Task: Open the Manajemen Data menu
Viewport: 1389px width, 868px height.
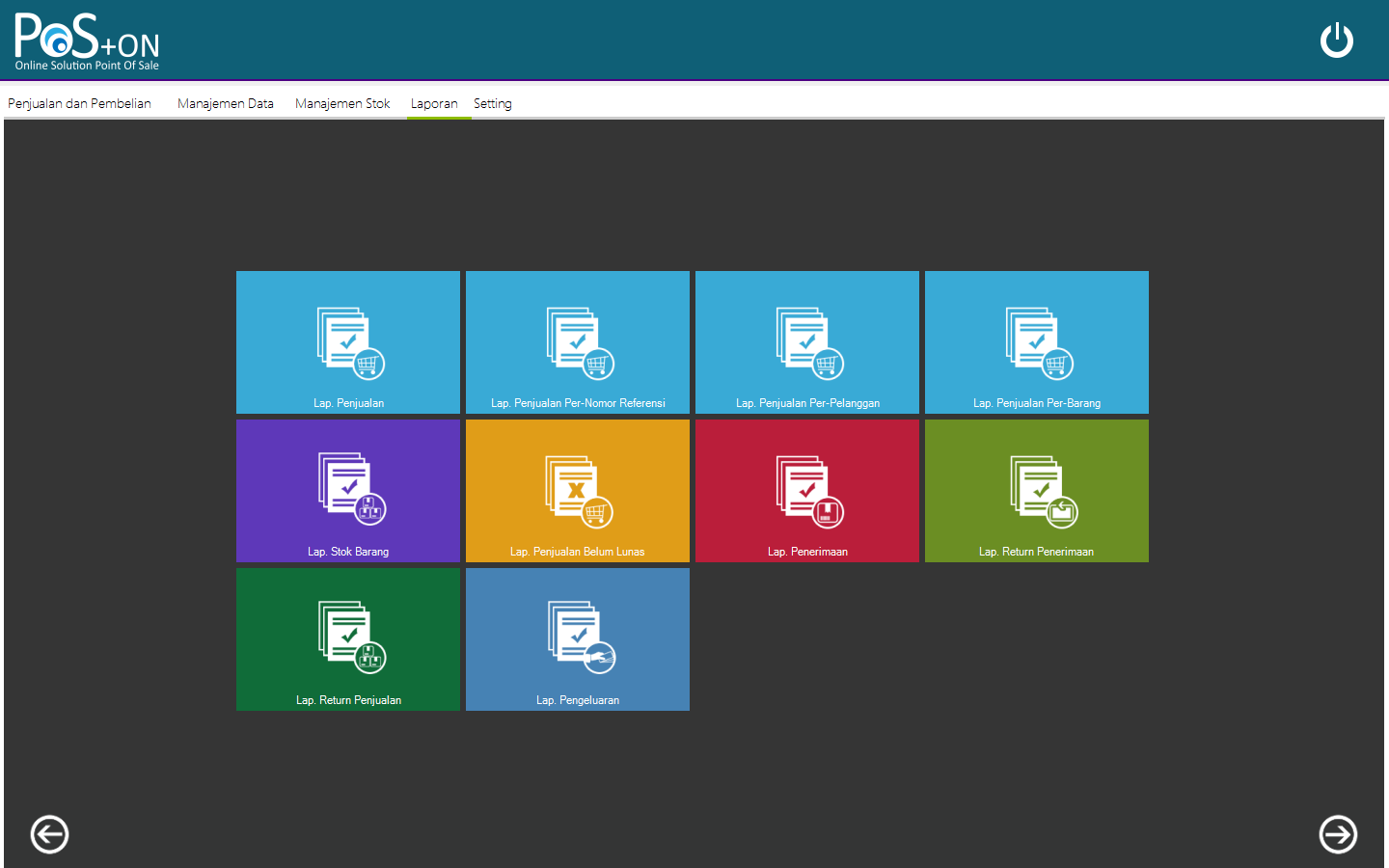Action: click(225, 102)
